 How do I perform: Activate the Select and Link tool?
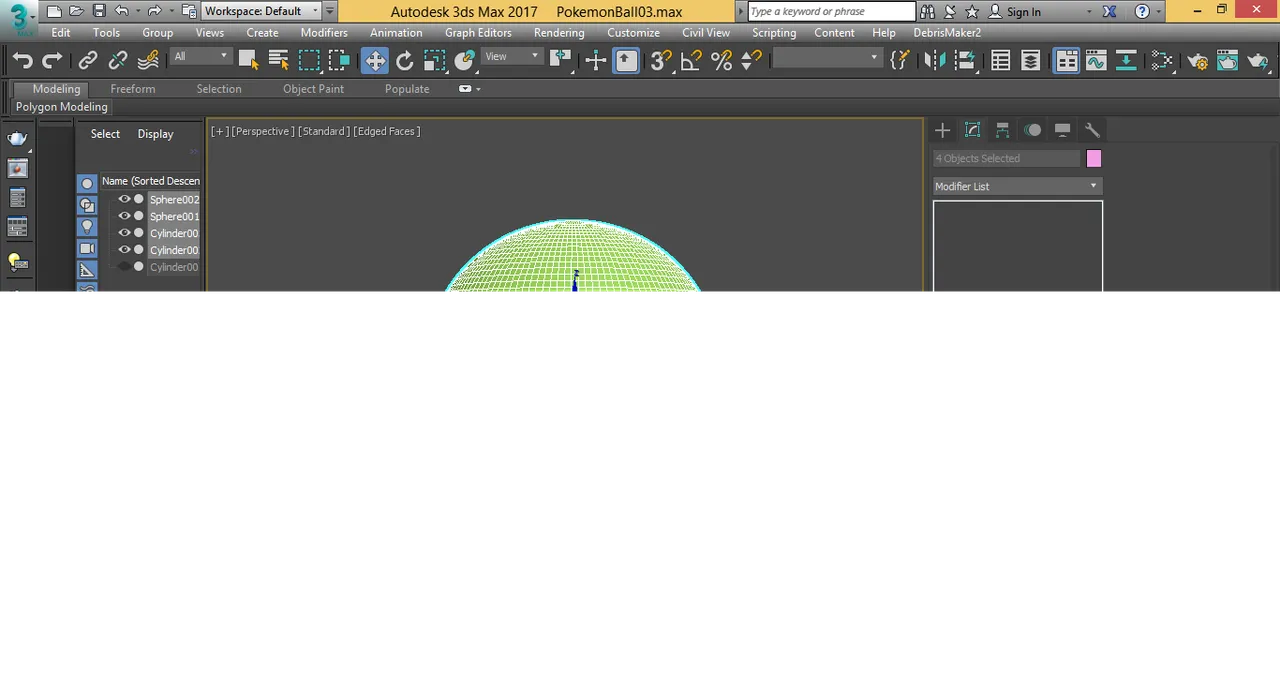pos(88,61)
